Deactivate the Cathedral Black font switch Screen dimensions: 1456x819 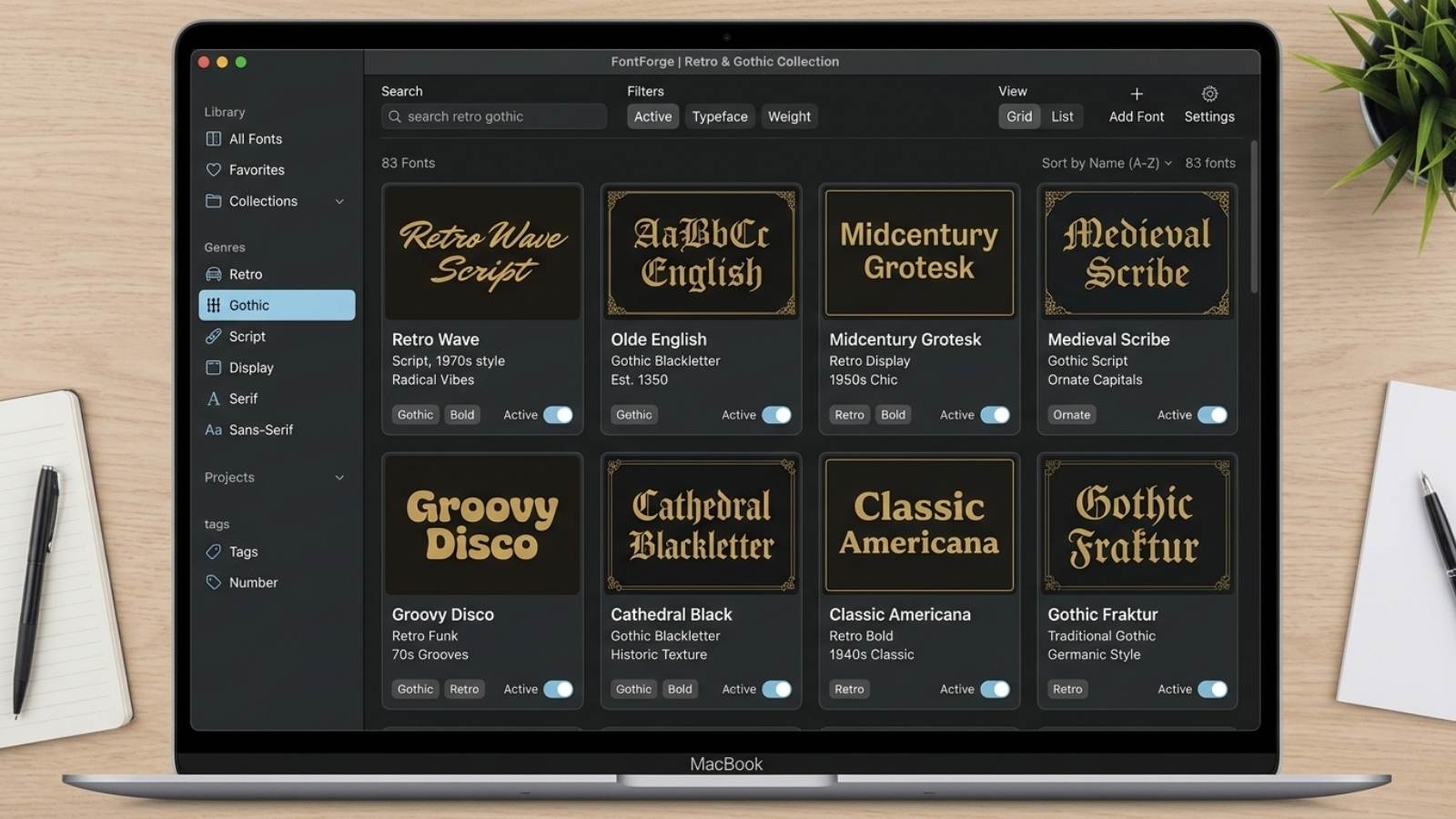pyautogui.click(x=776, y=690)
